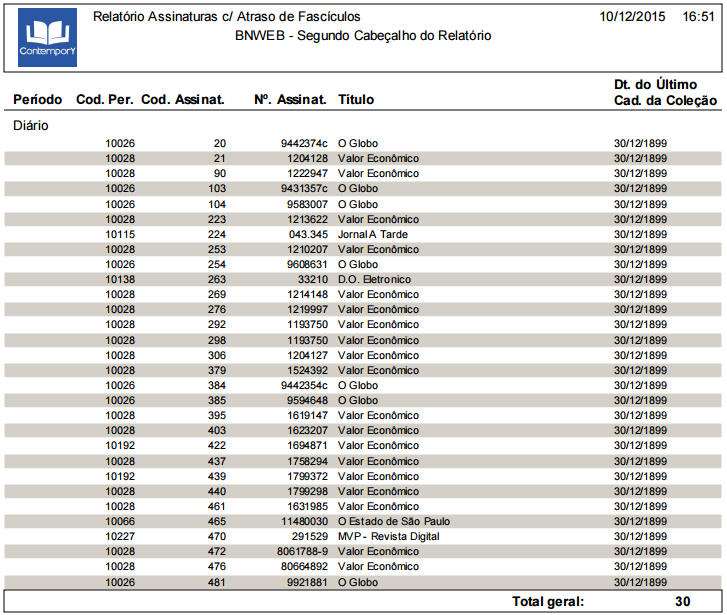
Task: Select subscription number 1204128
Action: pyautogui.click(x=307, y=159)
